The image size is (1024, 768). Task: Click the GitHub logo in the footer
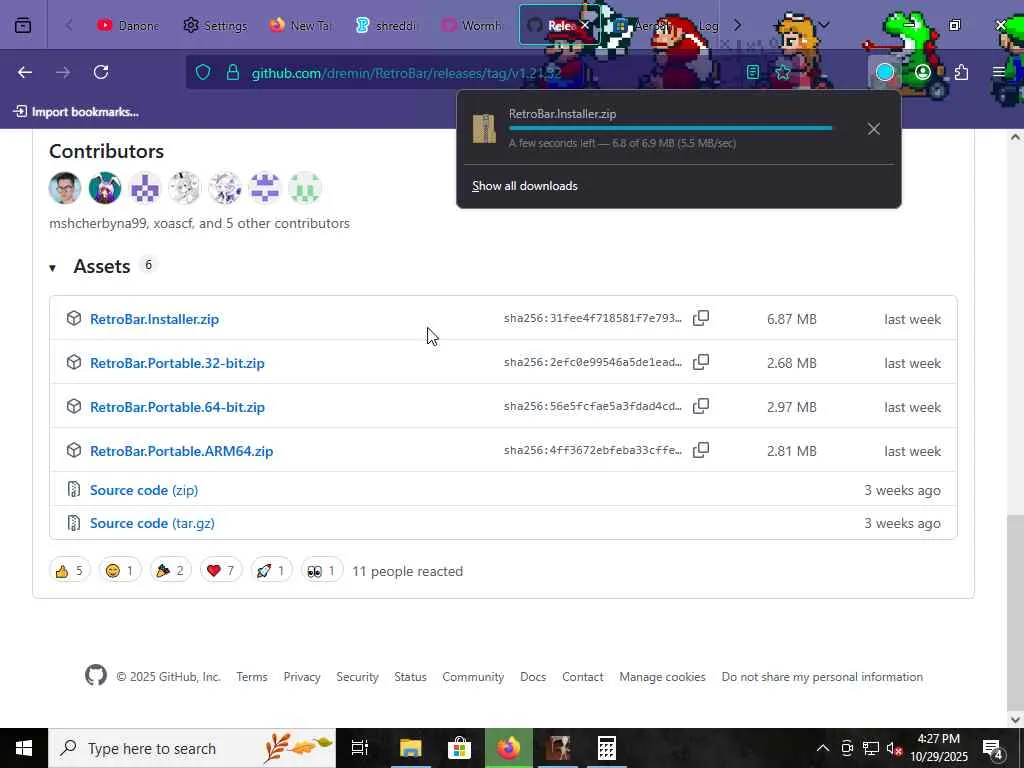96,675
